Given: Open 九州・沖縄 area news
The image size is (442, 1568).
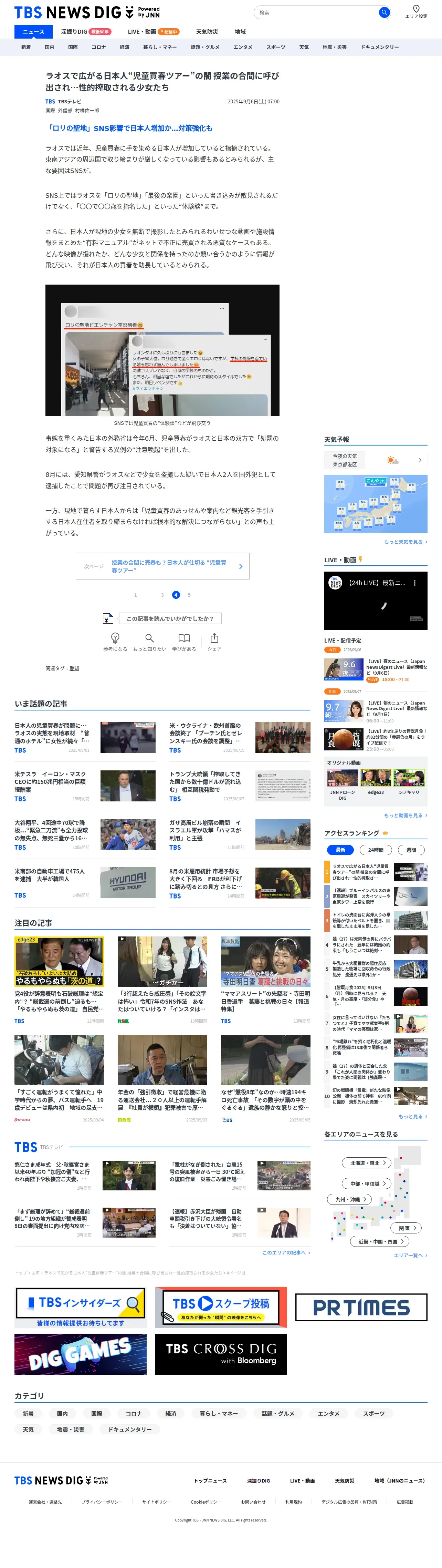Looking at the screenshot, I should [350, 1199].
